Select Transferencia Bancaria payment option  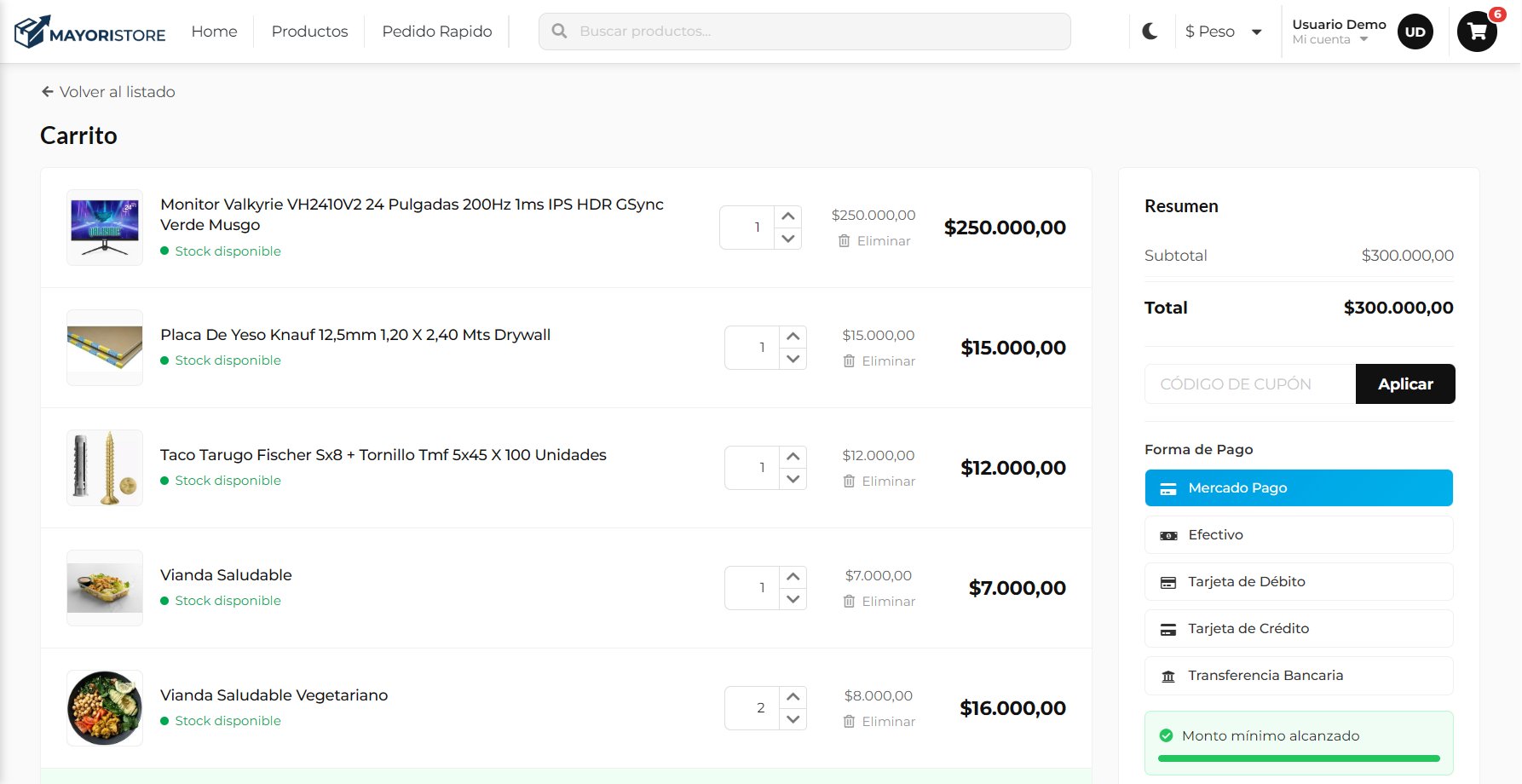point(1299,676)
